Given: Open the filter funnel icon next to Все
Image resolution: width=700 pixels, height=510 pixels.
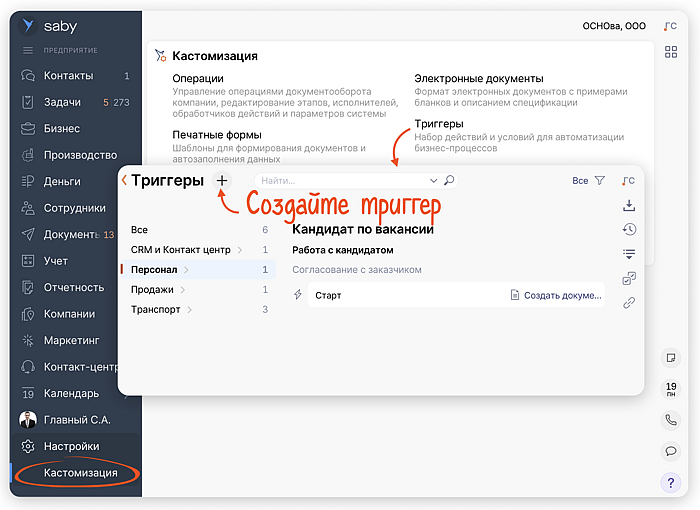Looking at the screenshot, I should coord(600,181).
